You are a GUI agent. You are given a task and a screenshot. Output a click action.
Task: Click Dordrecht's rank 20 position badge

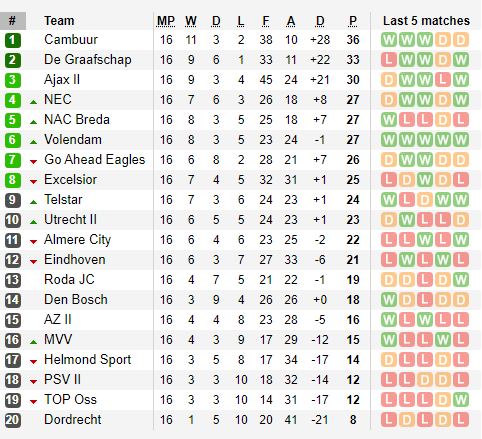pos(13,420)
